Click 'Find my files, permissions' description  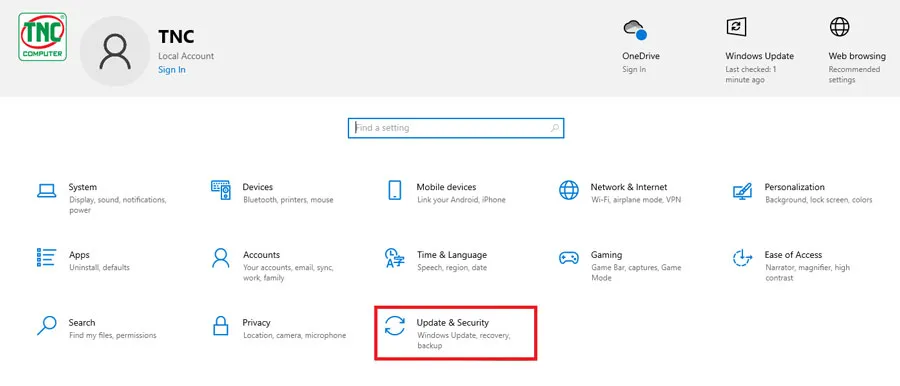click(112, 335)
